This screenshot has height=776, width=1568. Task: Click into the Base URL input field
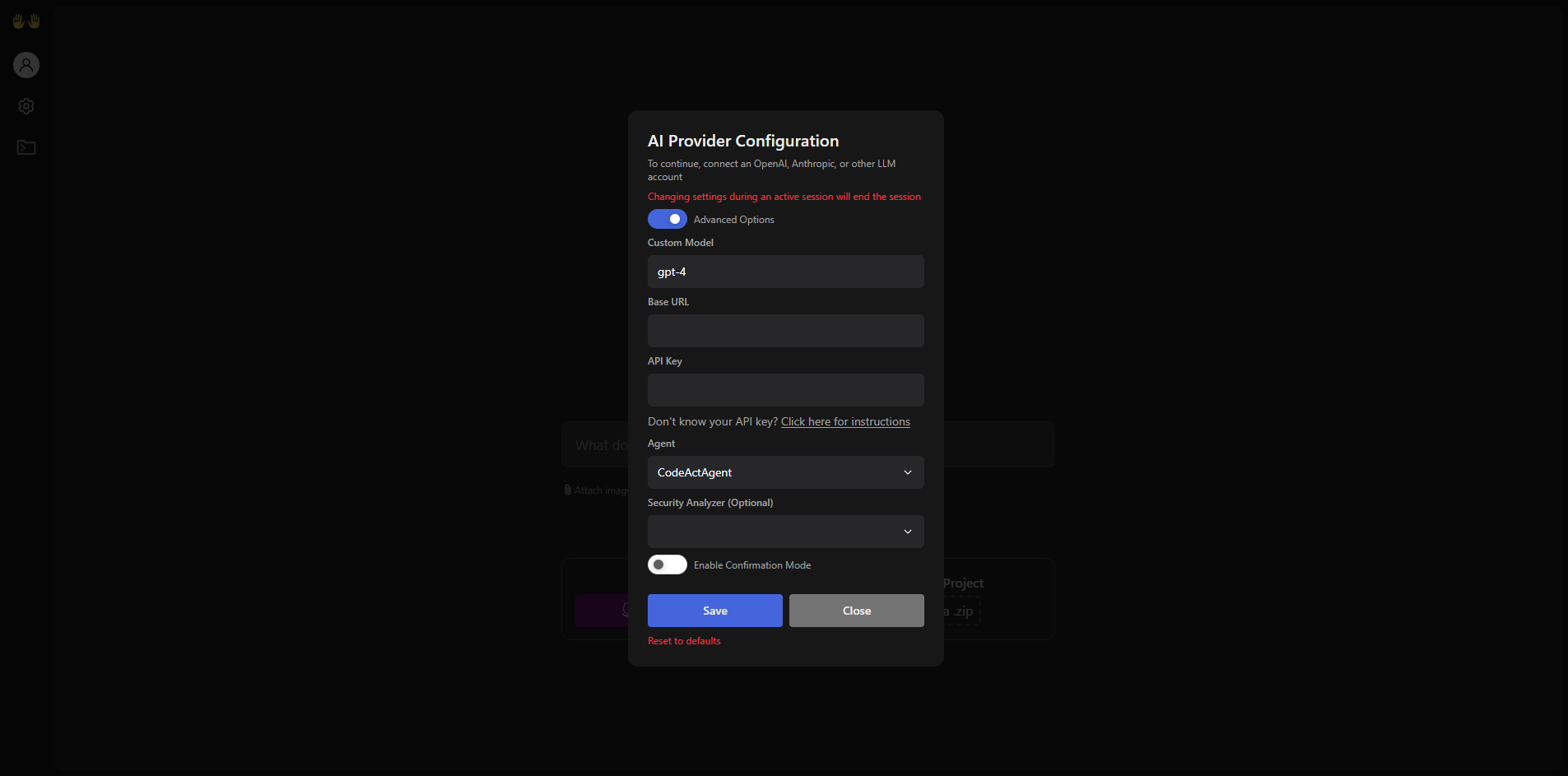(786, 331)
